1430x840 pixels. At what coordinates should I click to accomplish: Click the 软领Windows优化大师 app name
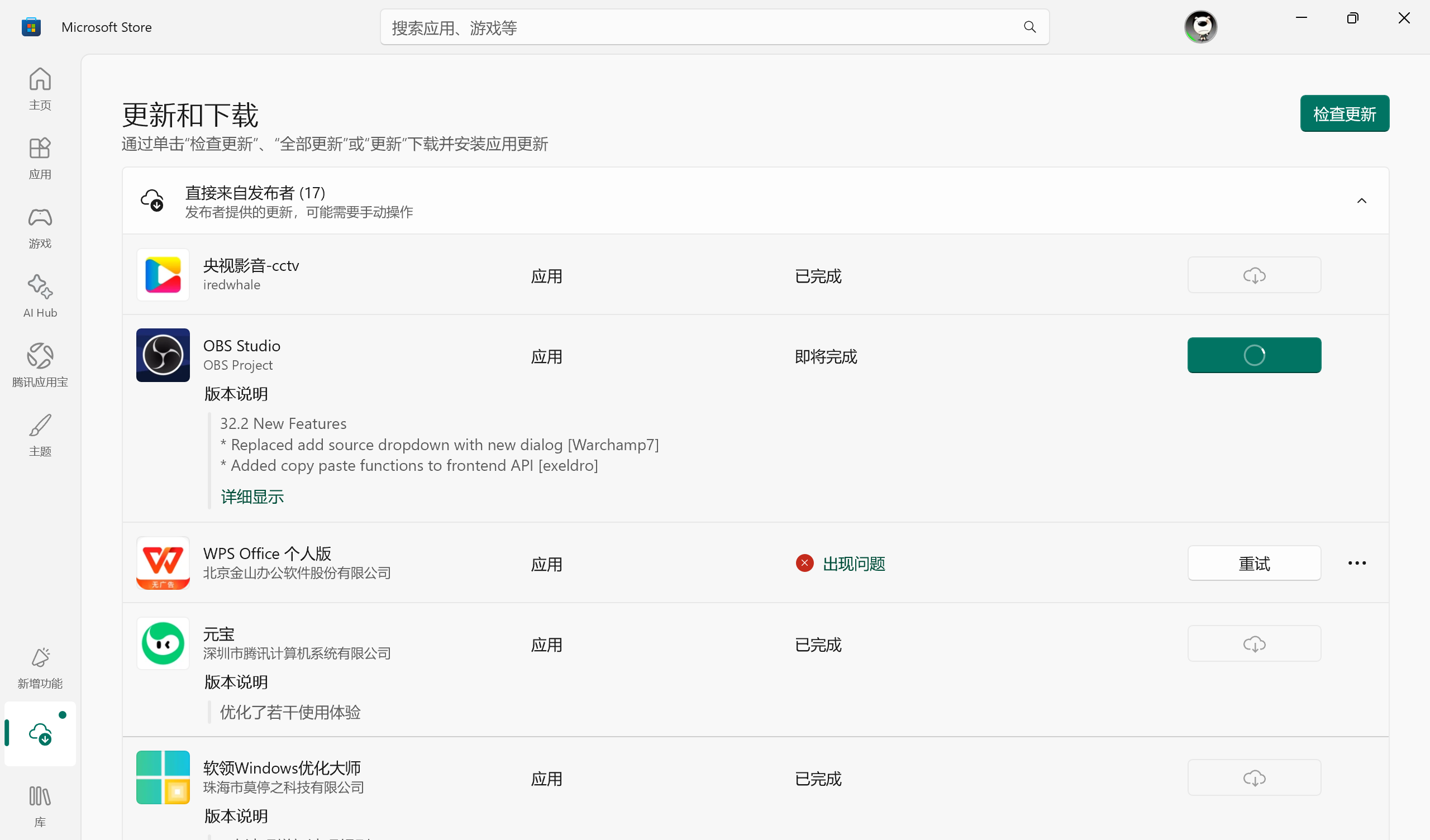282,768
